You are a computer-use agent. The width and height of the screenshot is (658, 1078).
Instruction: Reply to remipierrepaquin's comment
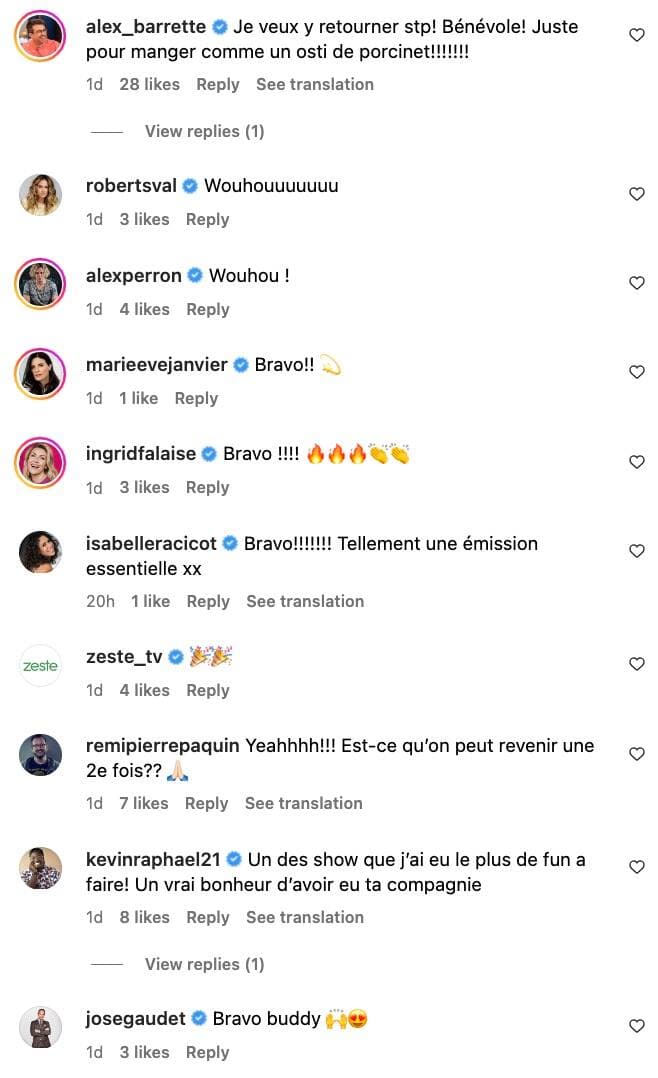206,803
